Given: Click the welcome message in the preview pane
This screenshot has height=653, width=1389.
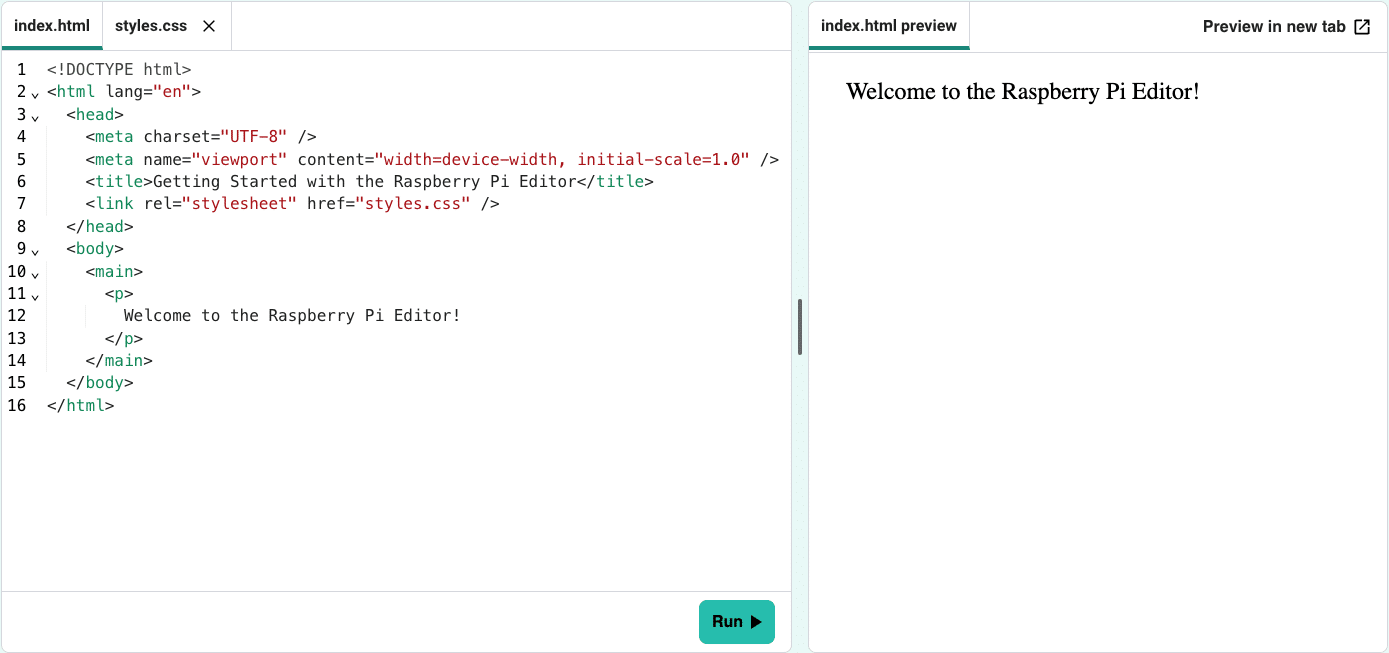Looking at the screenshot, I should (x=1022, y=91).
